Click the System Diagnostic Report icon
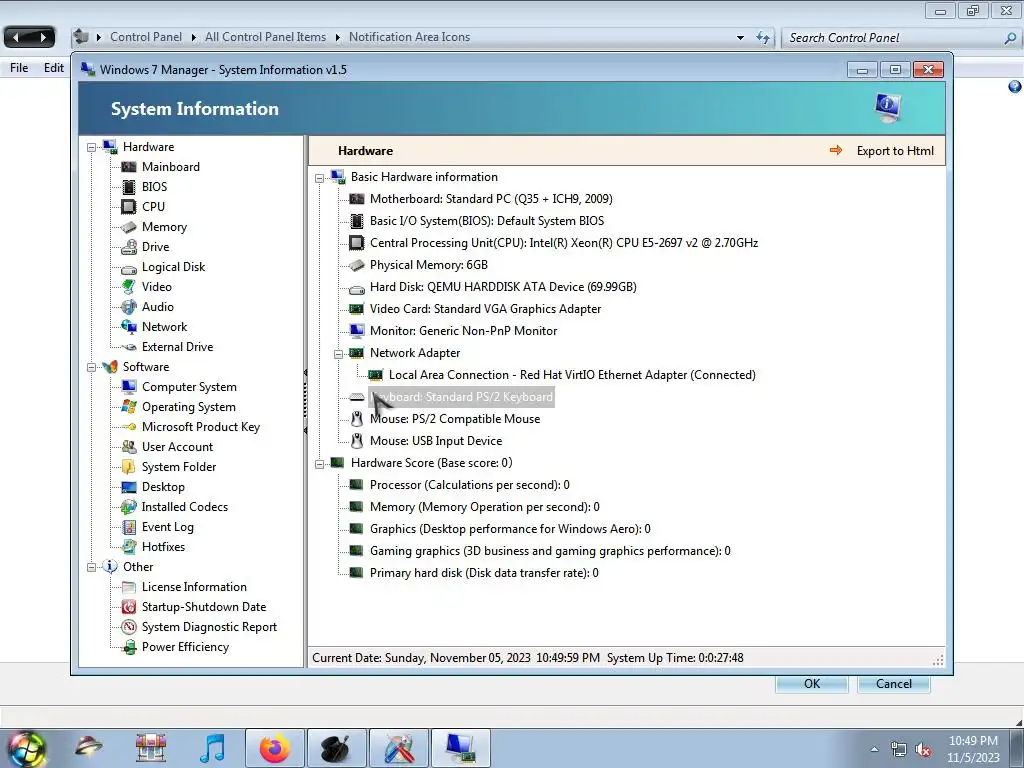1024x768 pixels. click(x=129, y=628)
